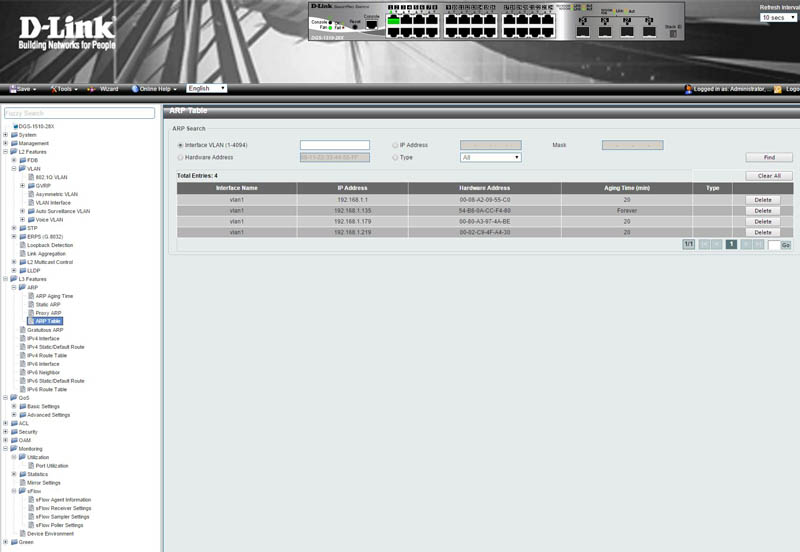Open the Refresh Interval 10 secs dropdown

tap(778, 17)
